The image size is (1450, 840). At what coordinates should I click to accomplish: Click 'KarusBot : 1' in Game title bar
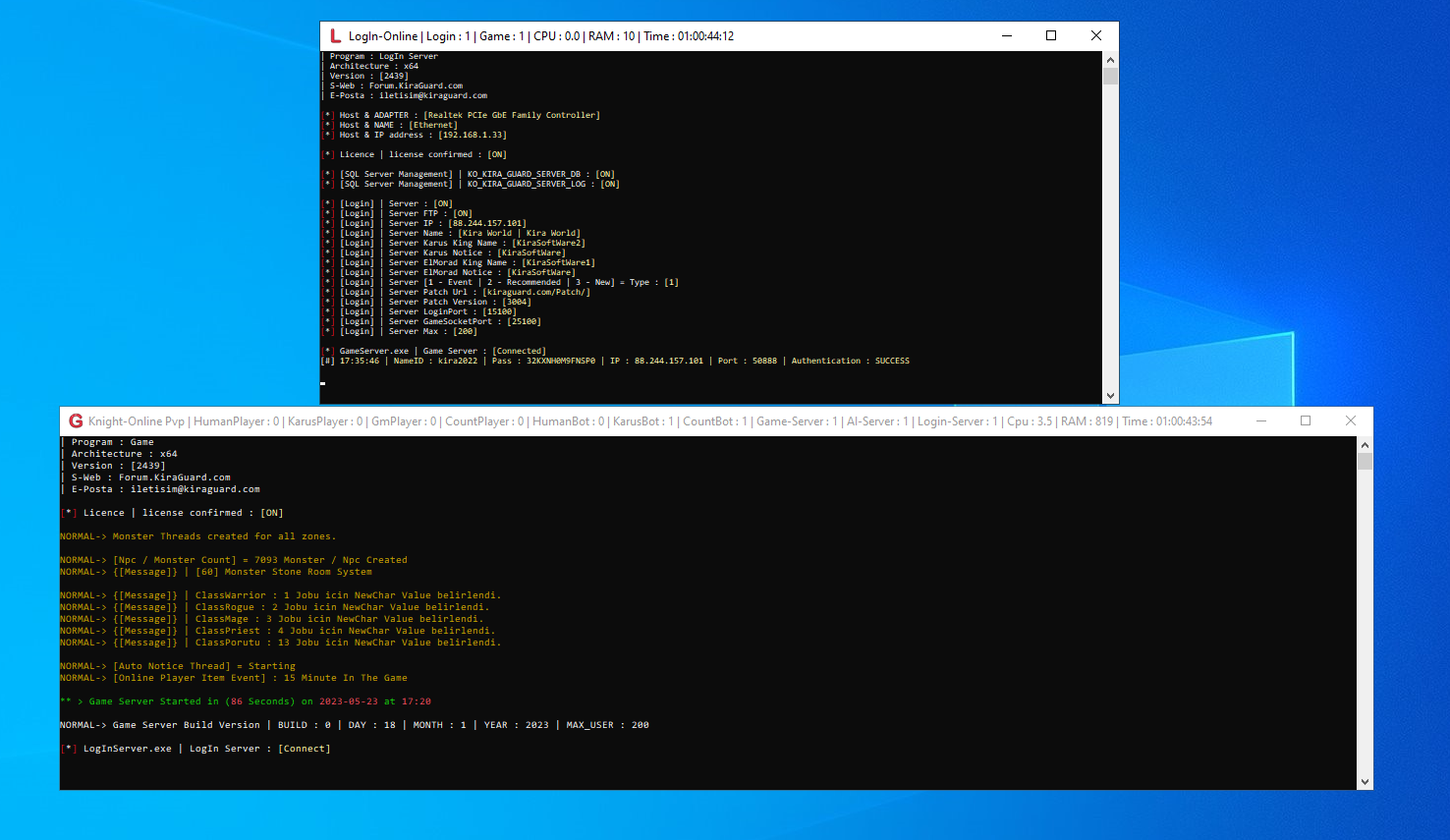point(643,421)
